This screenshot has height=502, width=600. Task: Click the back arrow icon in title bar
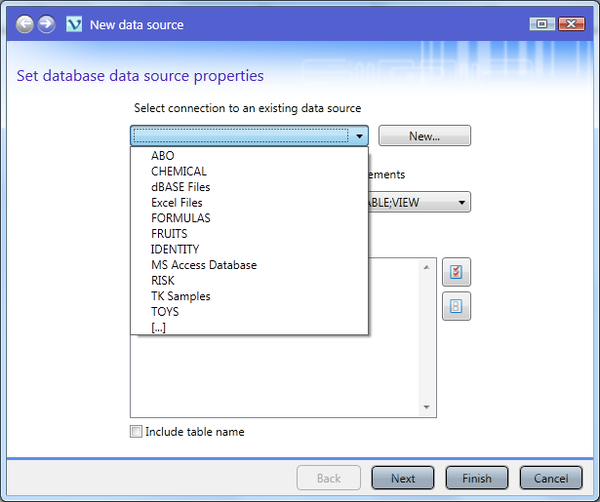[x=24, y=23]
